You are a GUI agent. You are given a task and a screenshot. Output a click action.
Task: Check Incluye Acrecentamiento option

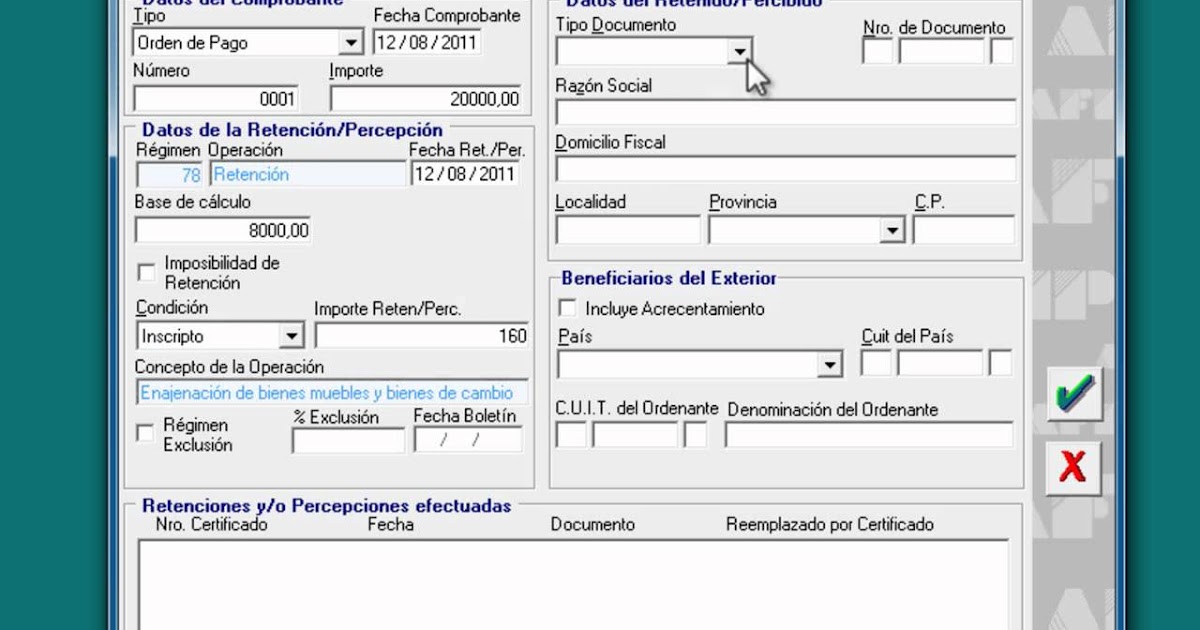pos(567,308)
